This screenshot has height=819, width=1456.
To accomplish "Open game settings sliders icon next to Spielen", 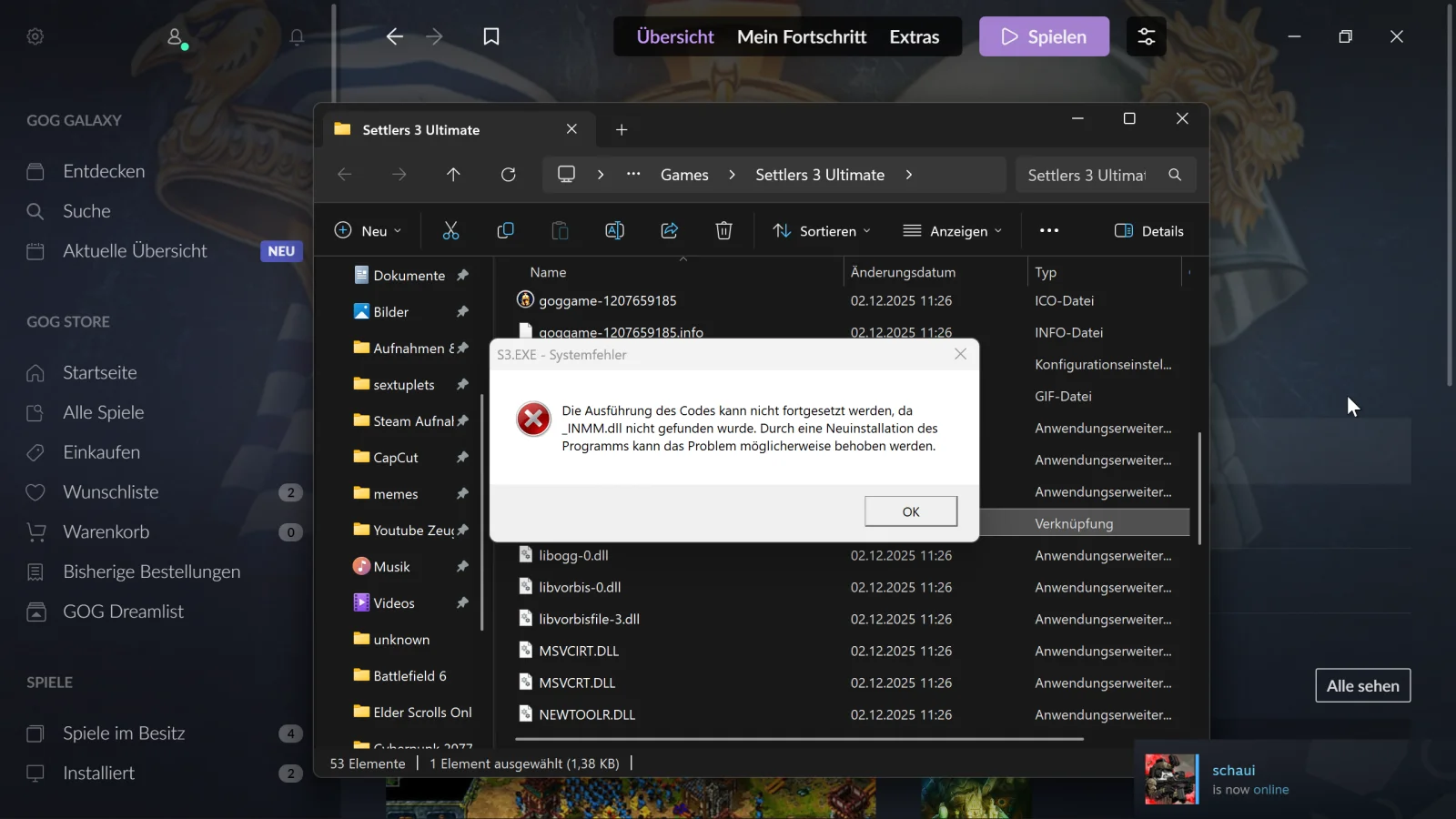I will [1147, 36].
